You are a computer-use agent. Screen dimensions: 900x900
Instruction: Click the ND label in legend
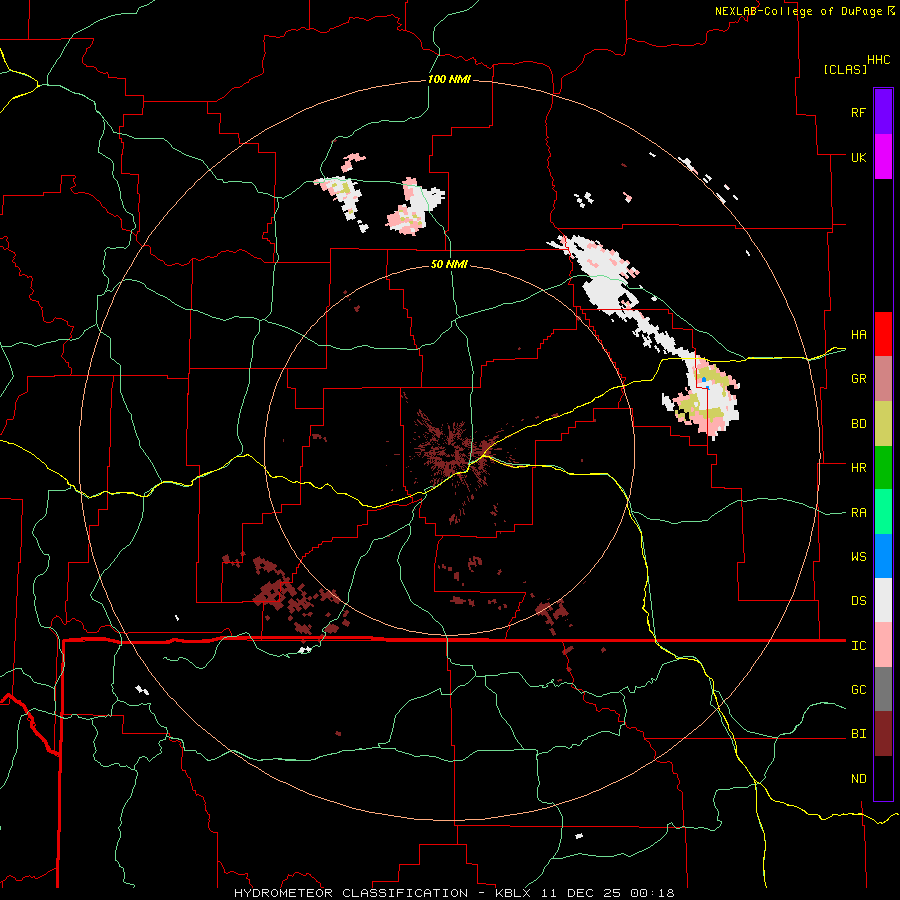point(858,779)
